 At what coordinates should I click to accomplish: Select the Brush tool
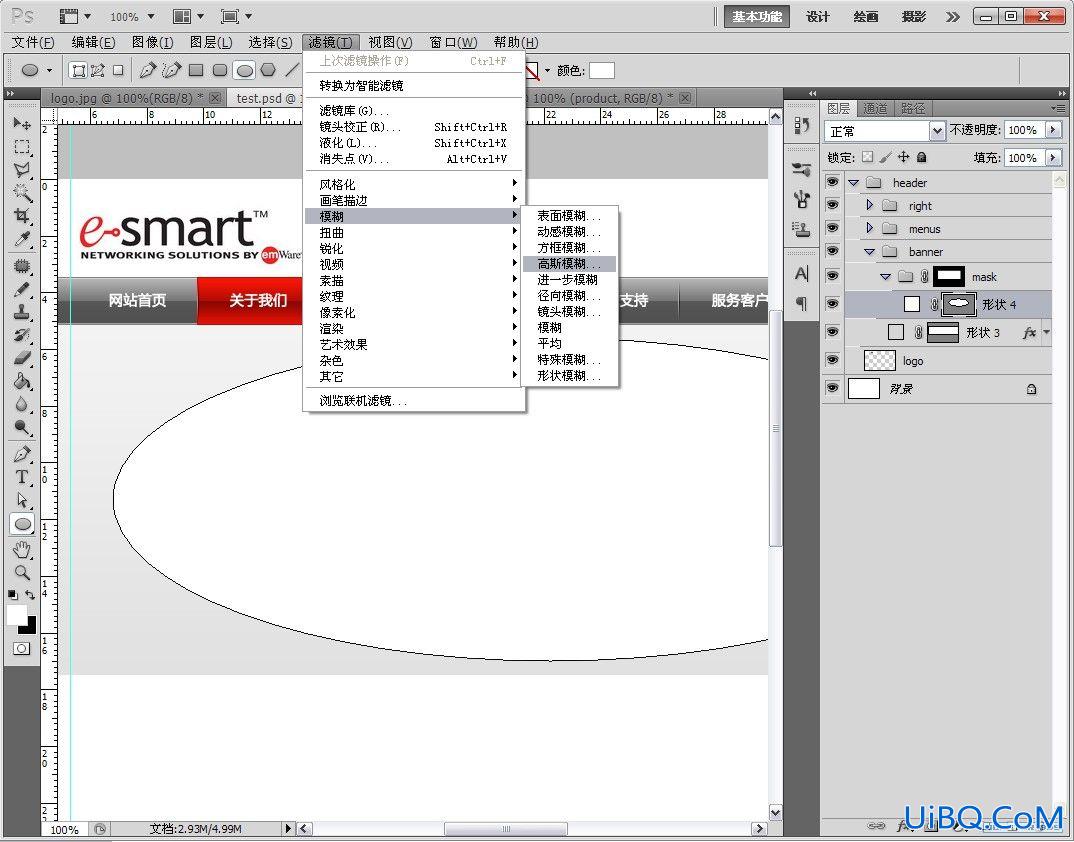22,288
